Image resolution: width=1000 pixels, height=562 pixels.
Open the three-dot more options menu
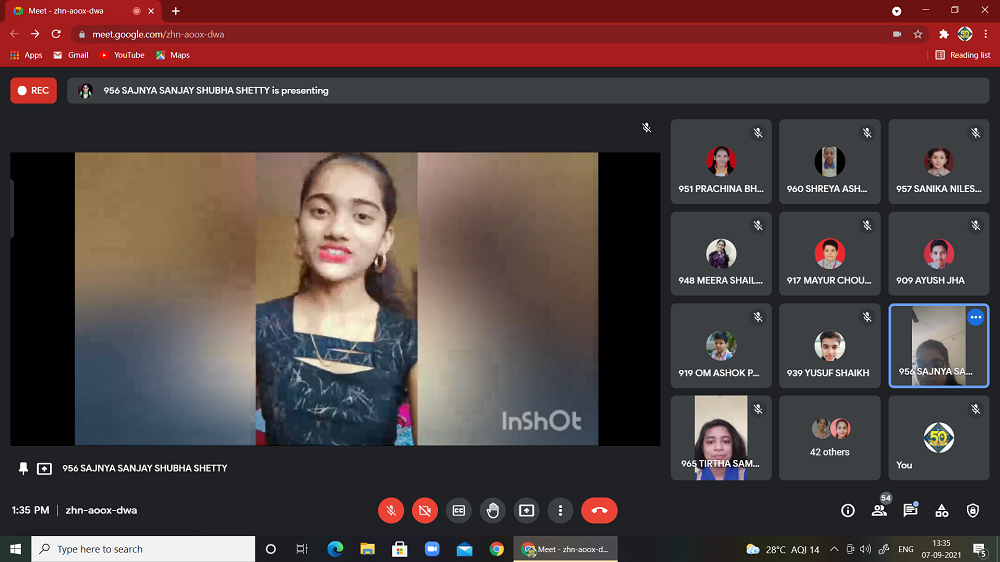coord(561,510)
